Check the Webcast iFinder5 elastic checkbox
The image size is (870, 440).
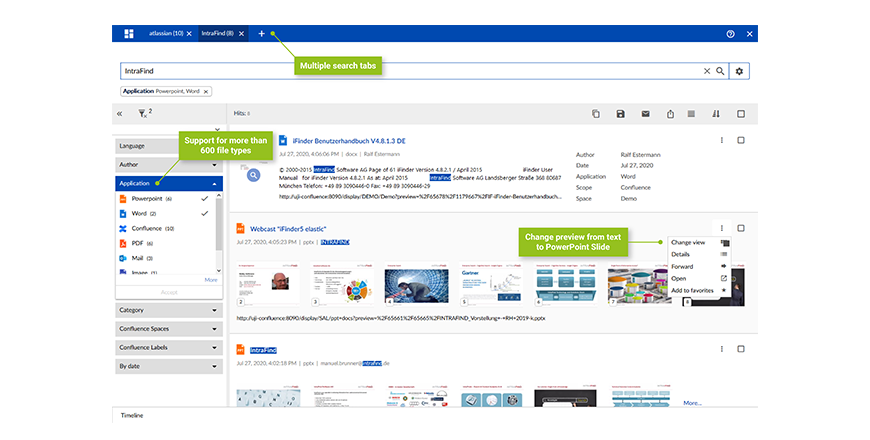[741, 228]
